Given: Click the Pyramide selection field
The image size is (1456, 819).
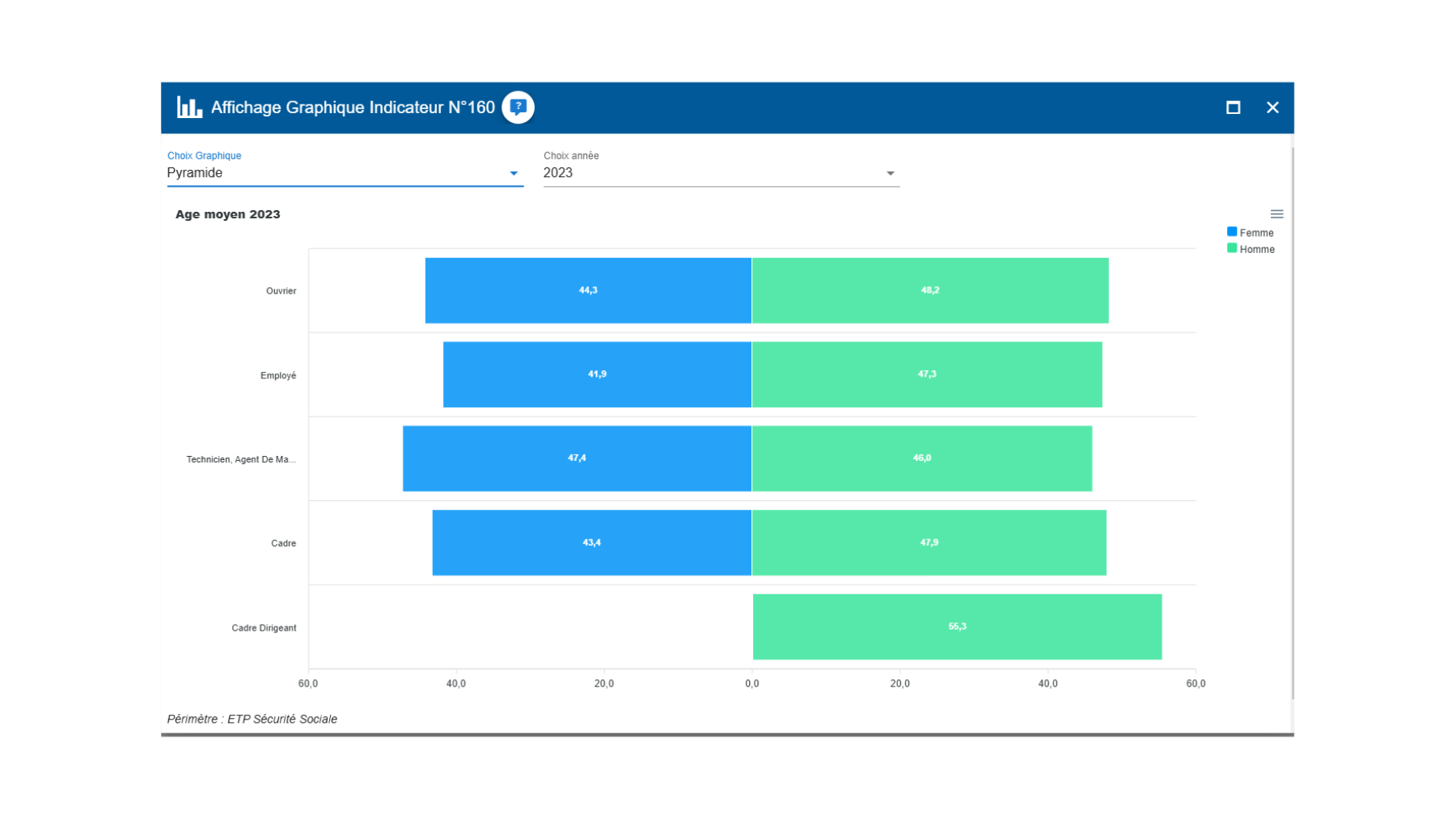Looking at the screenshot, I should point(332,173).
